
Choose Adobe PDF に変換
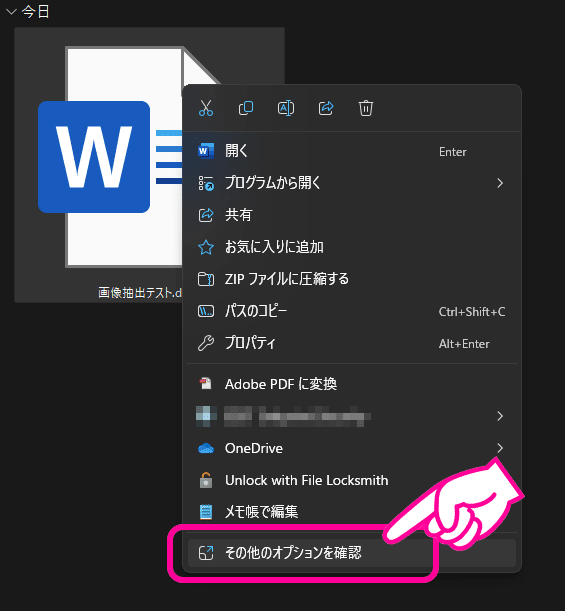point(352,384)
